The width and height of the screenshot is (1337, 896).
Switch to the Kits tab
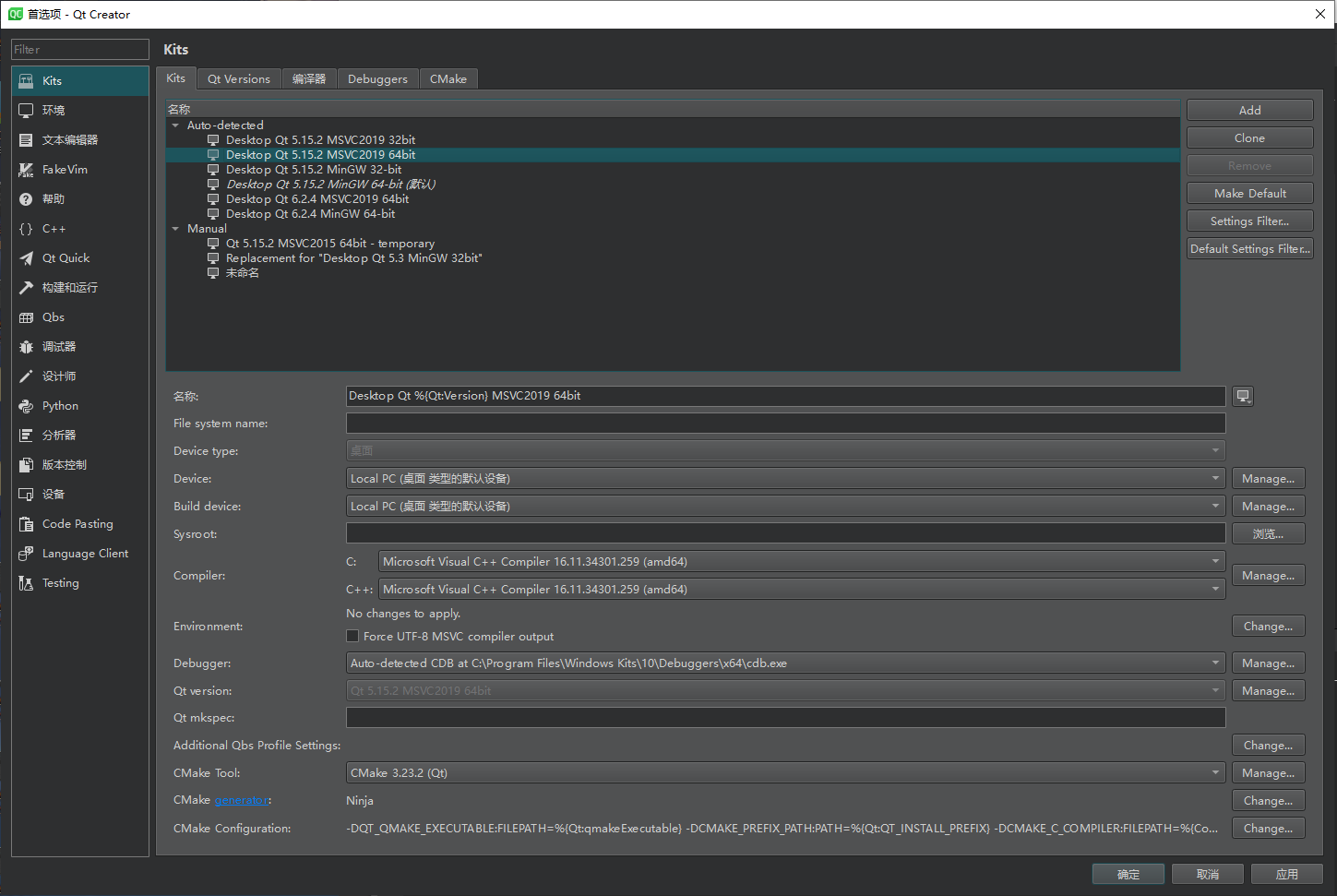[x=176, y=78]
